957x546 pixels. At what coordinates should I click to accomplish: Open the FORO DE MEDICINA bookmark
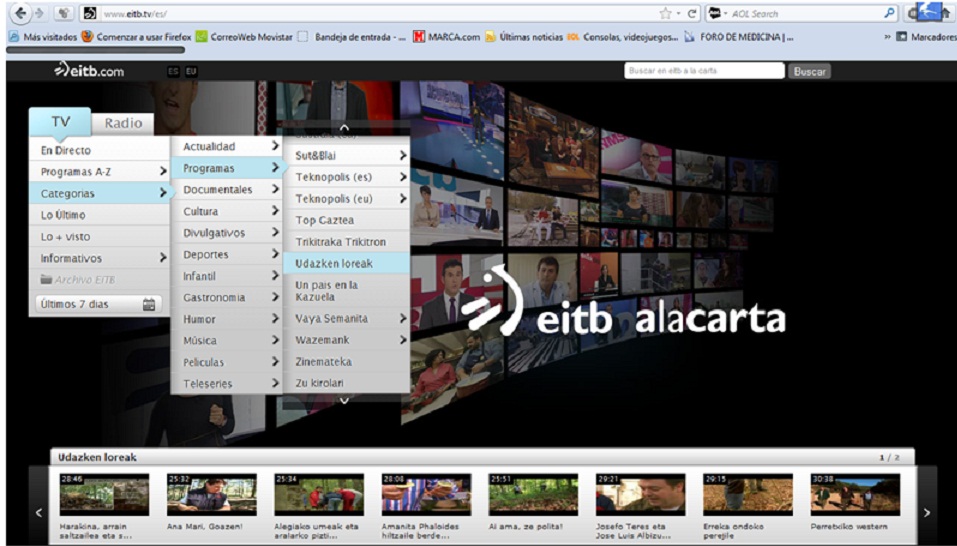point(739,37)
